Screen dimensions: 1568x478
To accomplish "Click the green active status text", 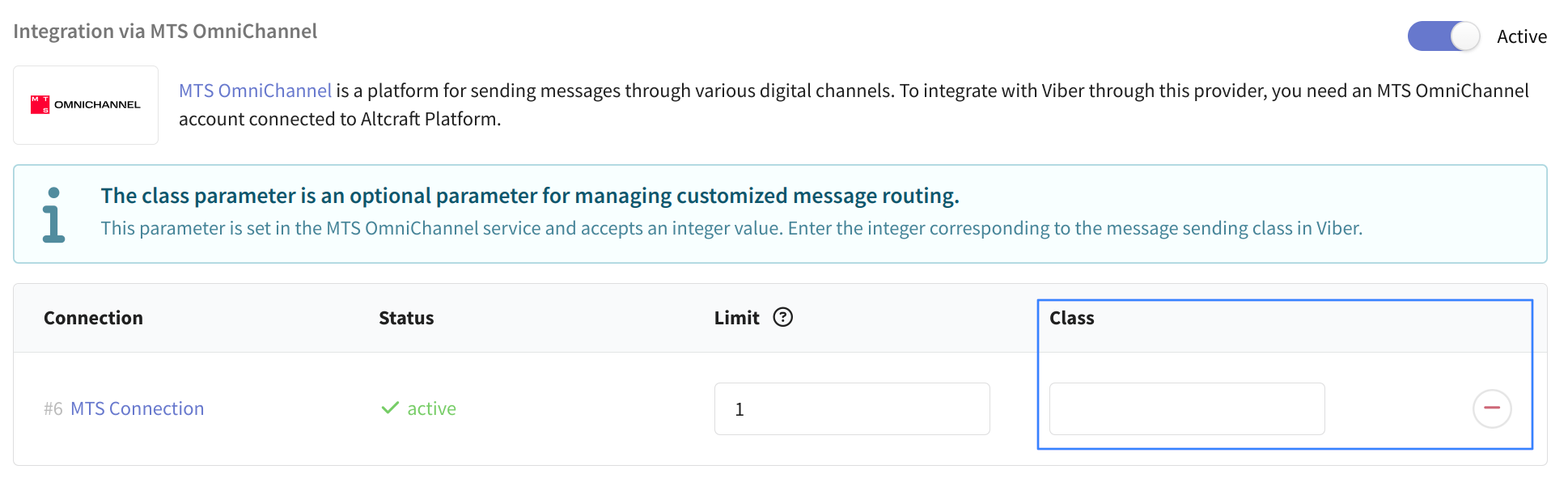I will click(x=431, y=408).
